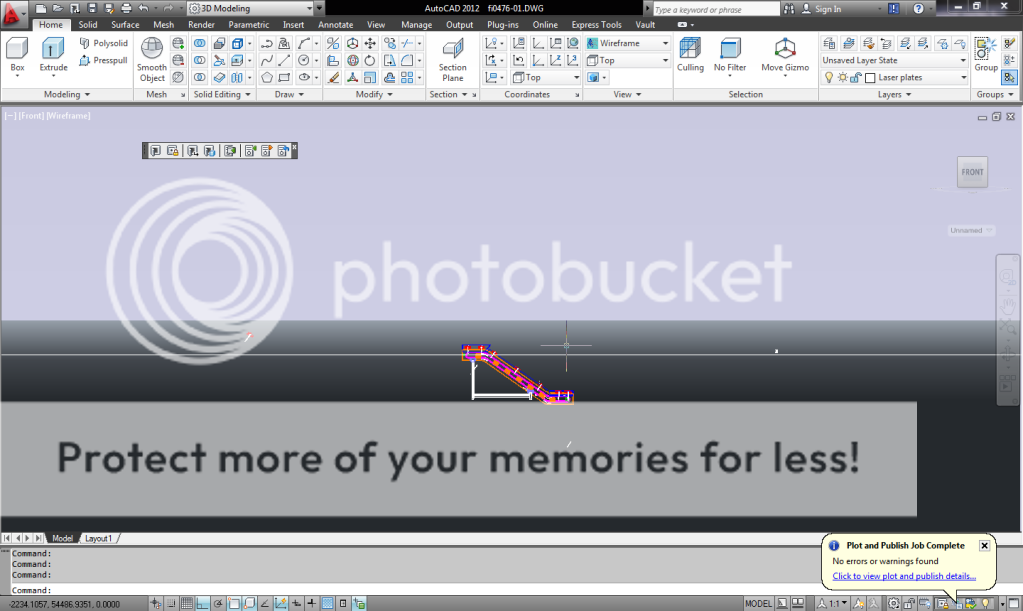1023x611 pixels.
Task: Click the Group icon in Groups panel
Action: 984,50
